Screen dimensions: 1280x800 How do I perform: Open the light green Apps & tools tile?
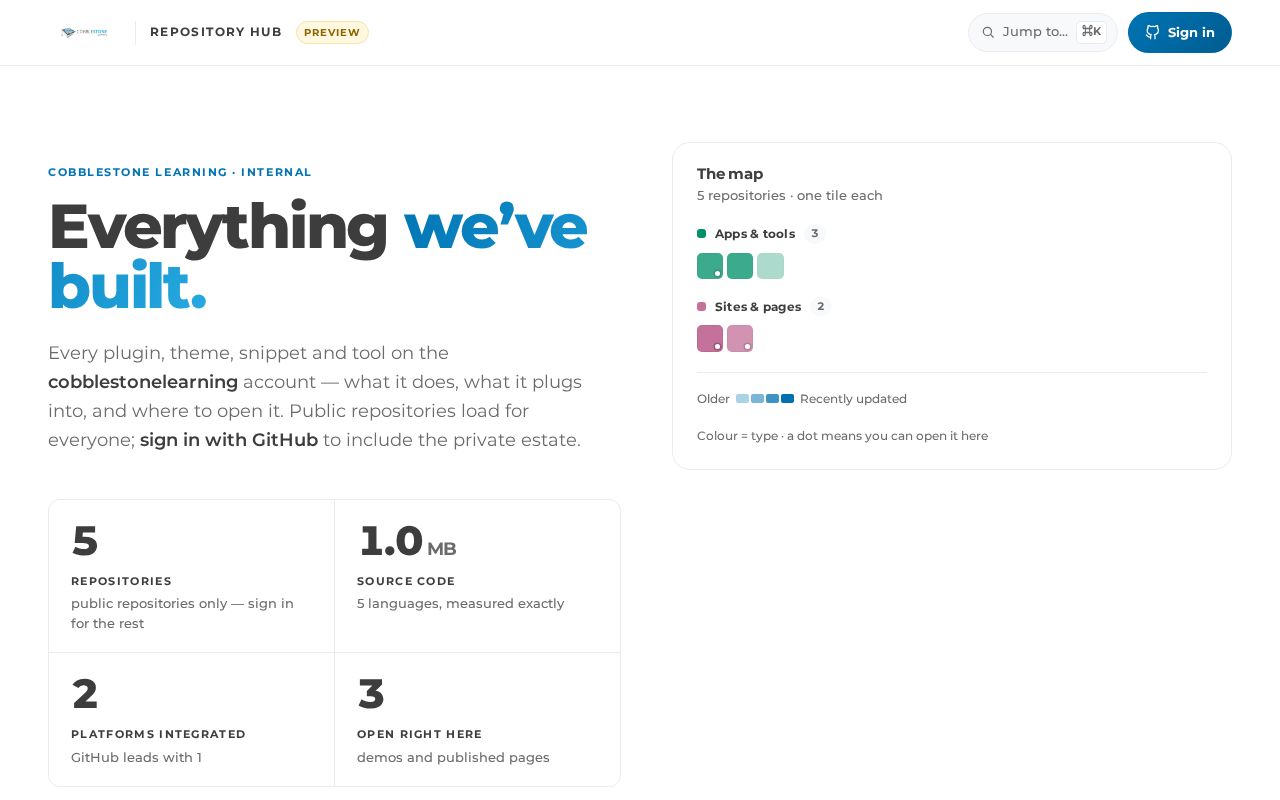(x=770, y=266)
